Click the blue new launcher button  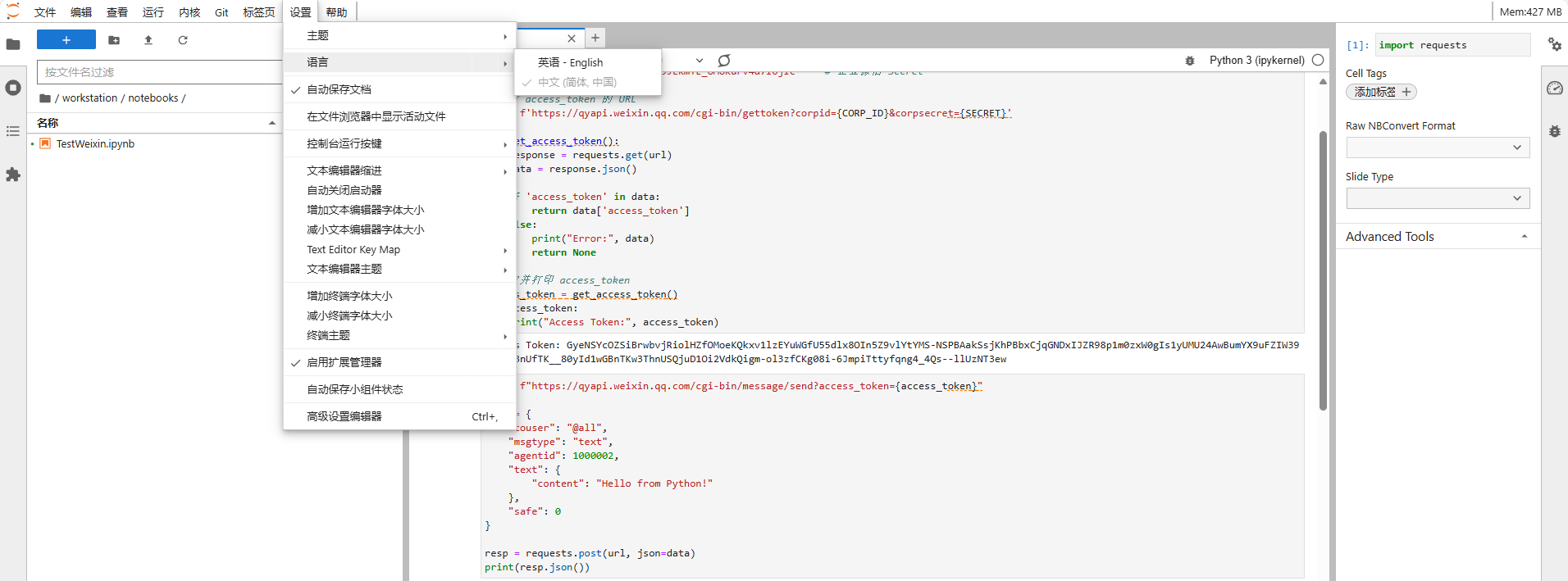pos(66,40)
